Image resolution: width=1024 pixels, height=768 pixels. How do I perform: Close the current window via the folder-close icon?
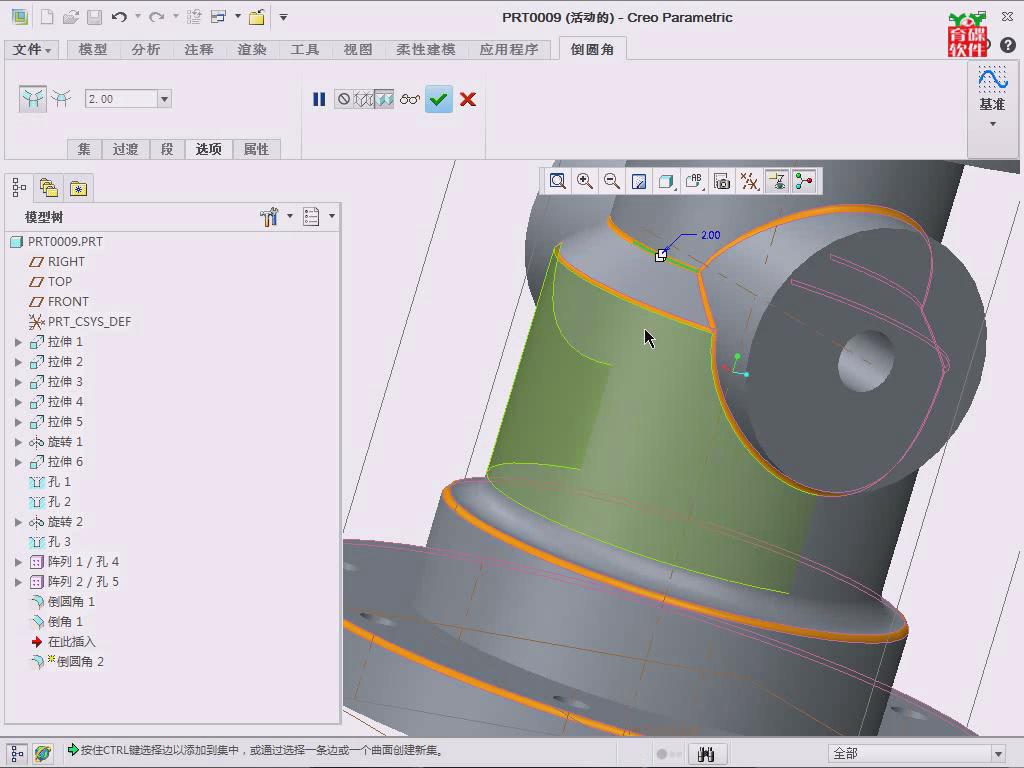[x=257, y=17]
